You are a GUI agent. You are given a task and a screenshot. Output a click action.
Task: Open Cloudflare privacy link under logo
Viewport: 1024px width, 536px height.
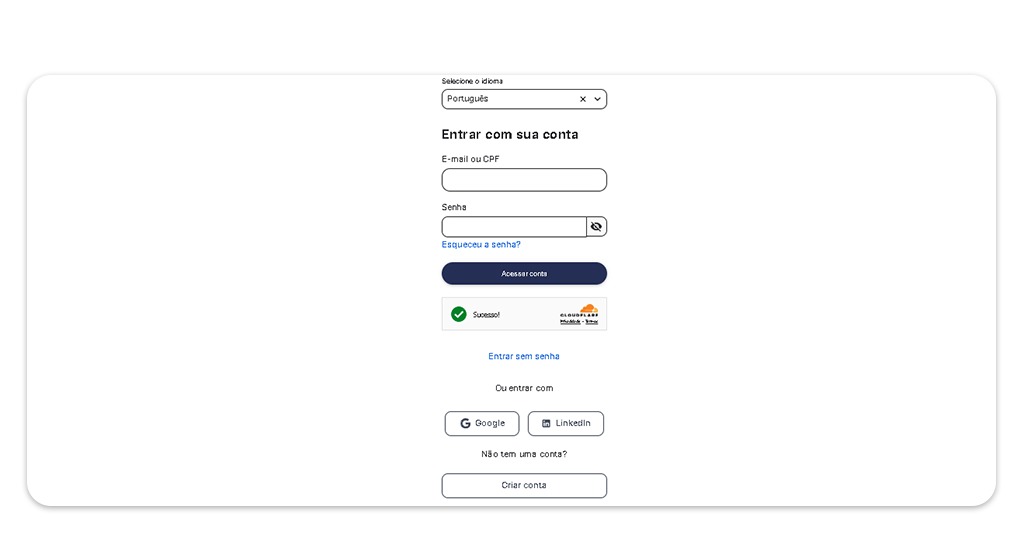click(x=570, y=322)
